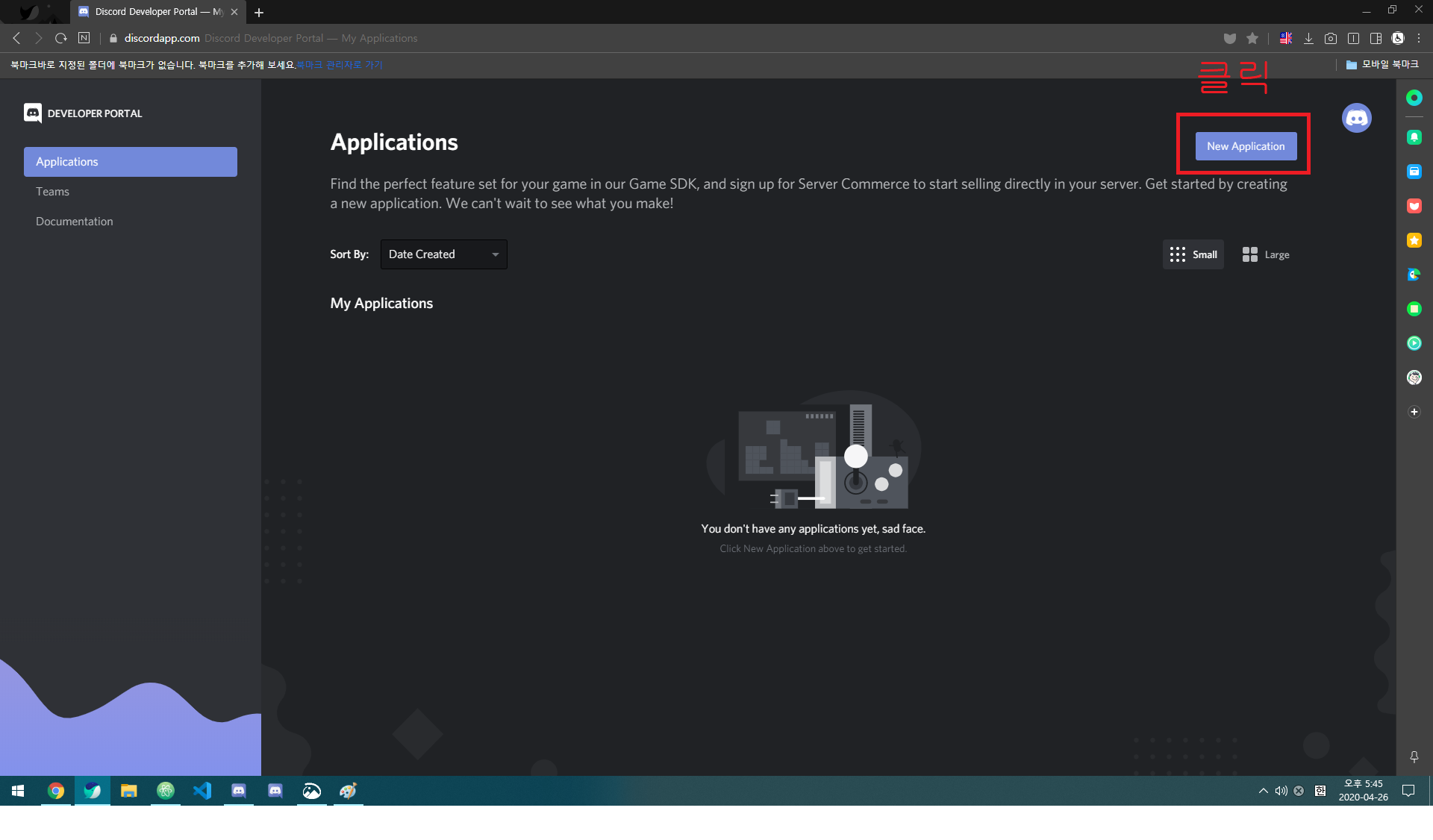Open the browser downloads panel
The width and height of the screenshot is (1433, 840).
tap(1308, 38)
